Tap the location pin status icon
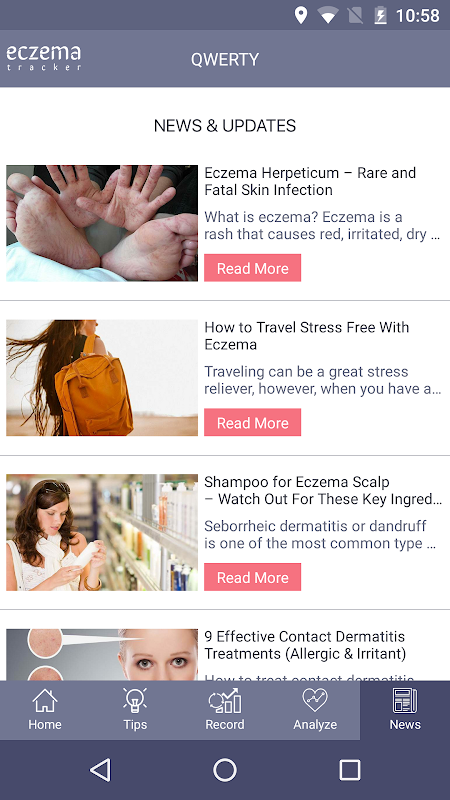The height and width of the screenshot is (800, 450). pos(301,15)
